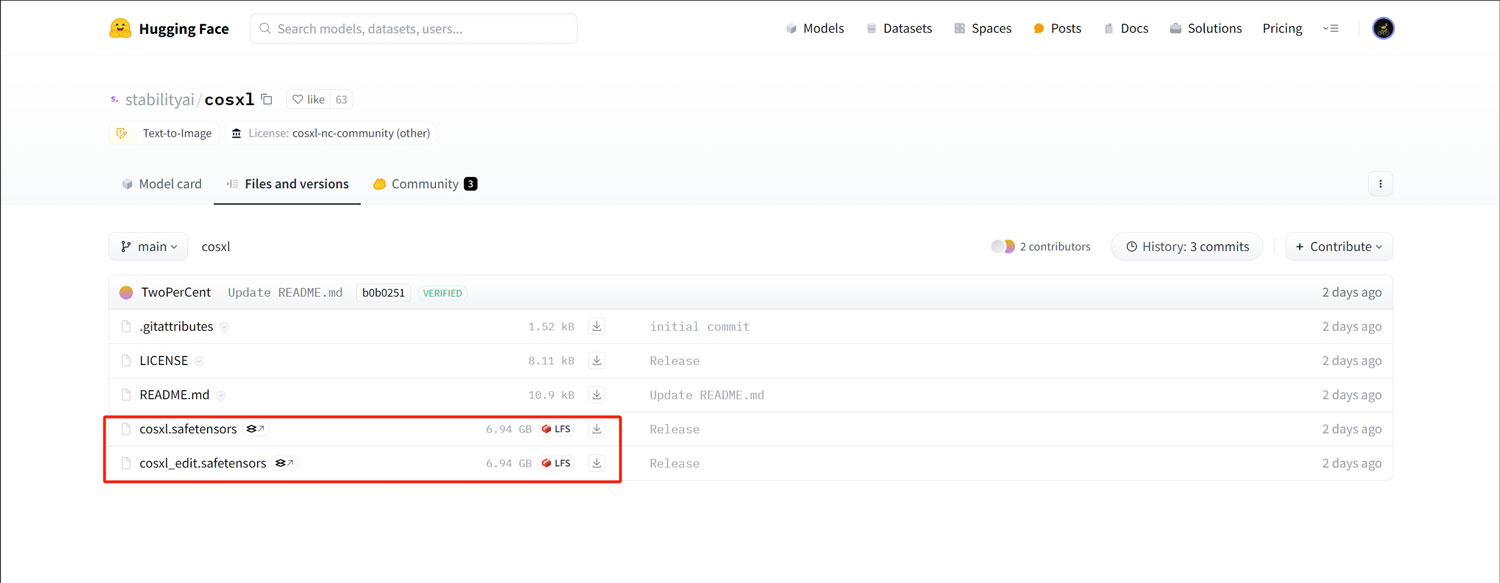This screenshot has height=583, width=1500.
Task: View History: 3 commits
Action: 1187,247
